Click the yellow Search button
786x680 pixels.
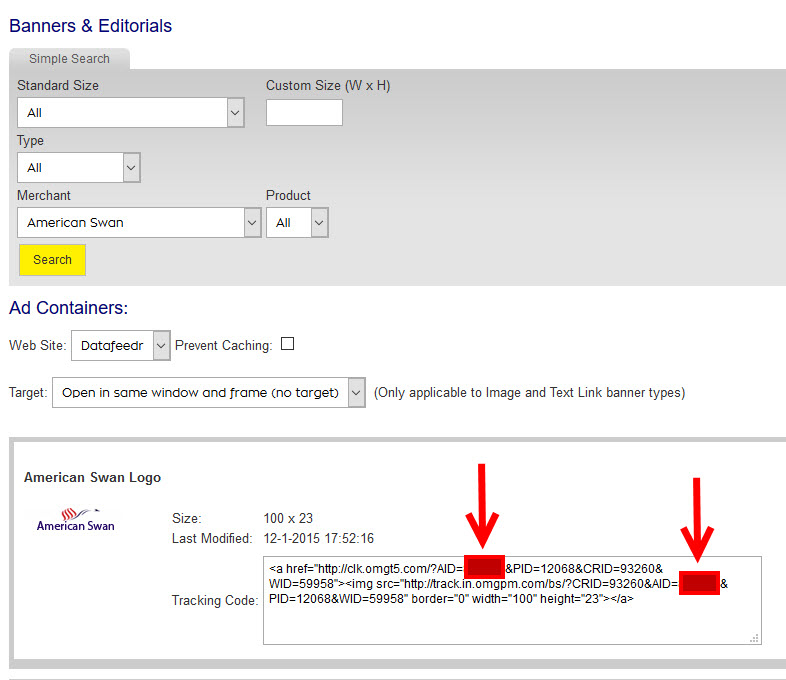pos(52,260)
